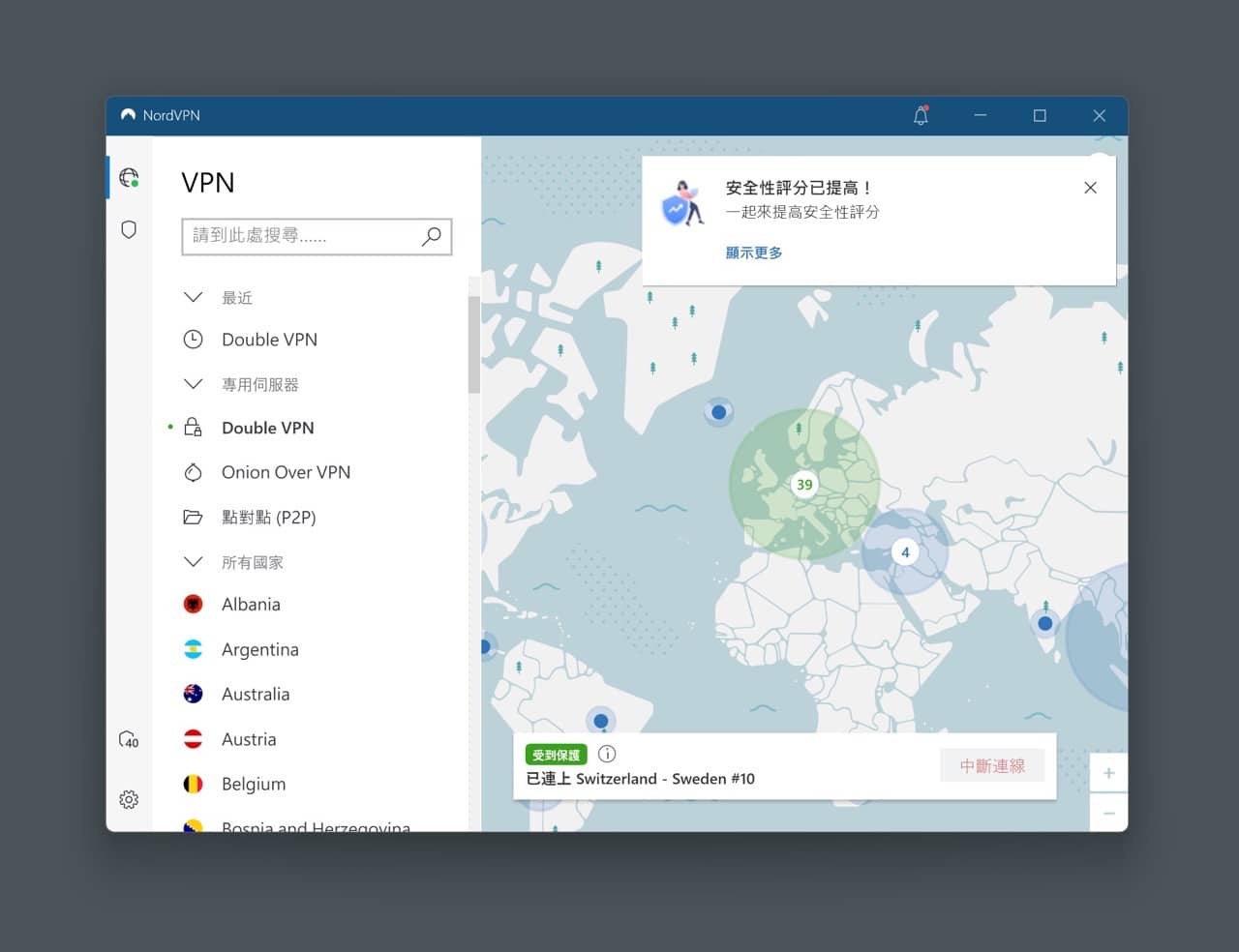Click the Brazil server pin on map

tap(601, 721)
